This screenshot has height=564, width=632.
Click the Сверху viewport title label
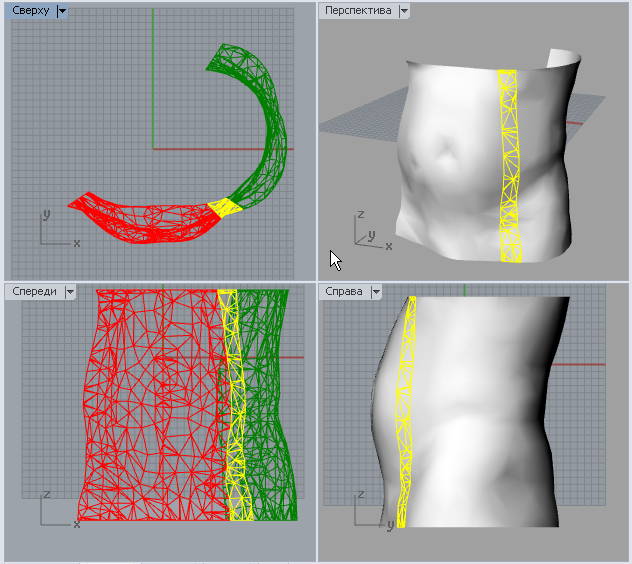[31, 10]
